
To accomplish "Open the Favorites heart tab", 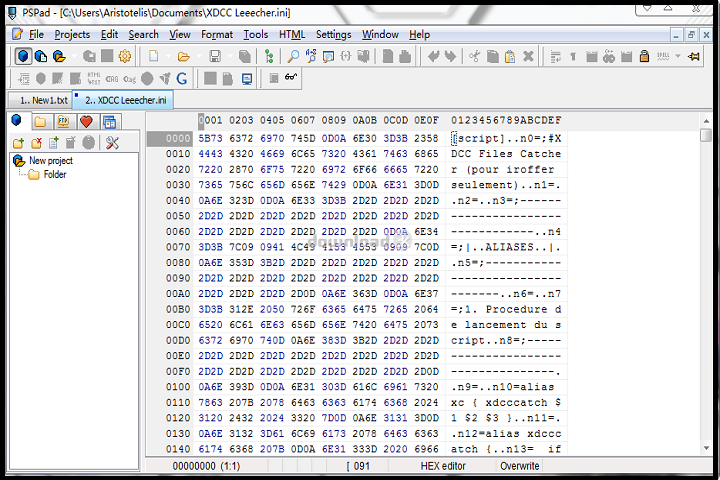I will click(86, 121).
